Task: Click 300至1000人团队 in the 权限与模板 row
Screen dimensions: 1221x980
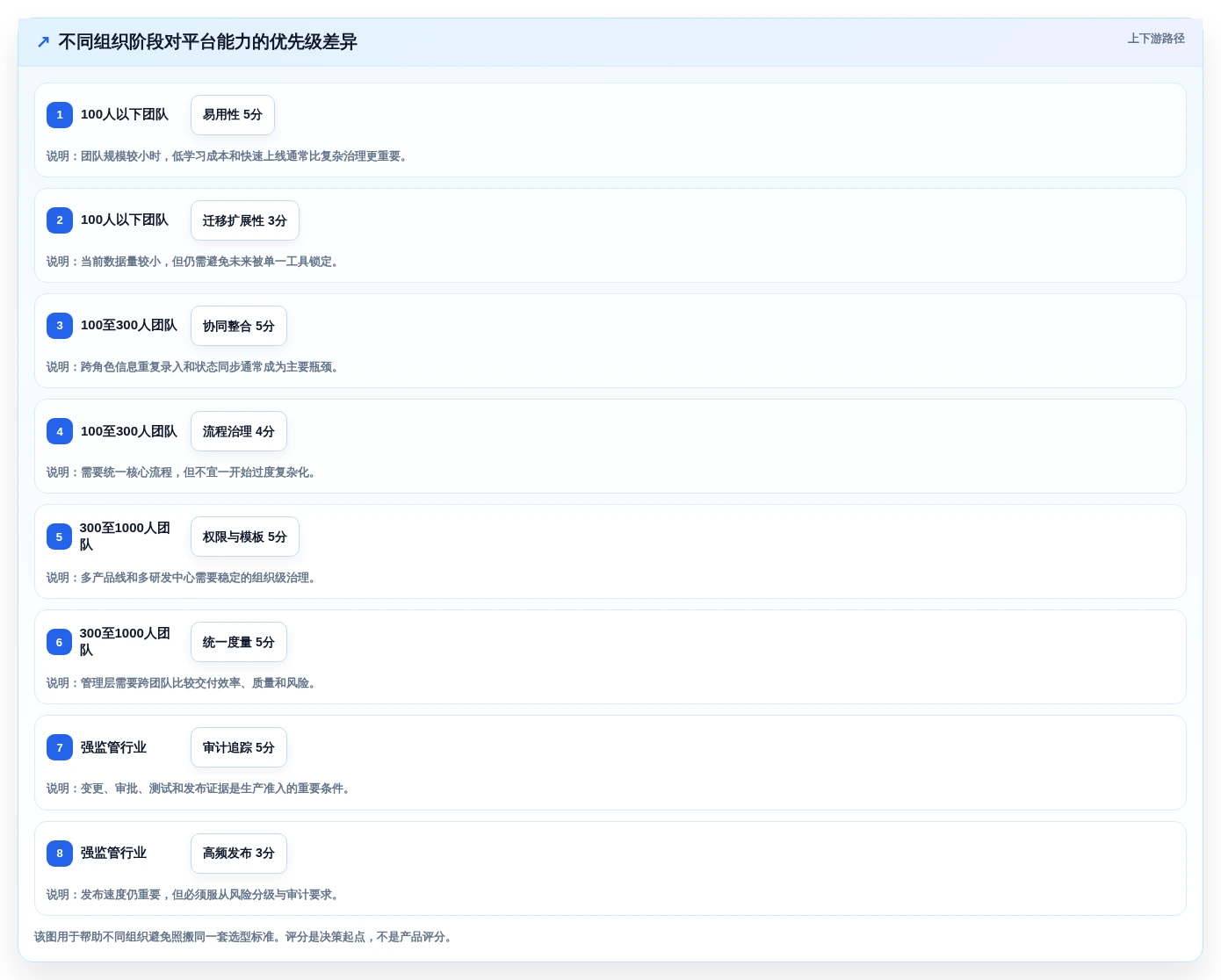Action: [125, 537]
